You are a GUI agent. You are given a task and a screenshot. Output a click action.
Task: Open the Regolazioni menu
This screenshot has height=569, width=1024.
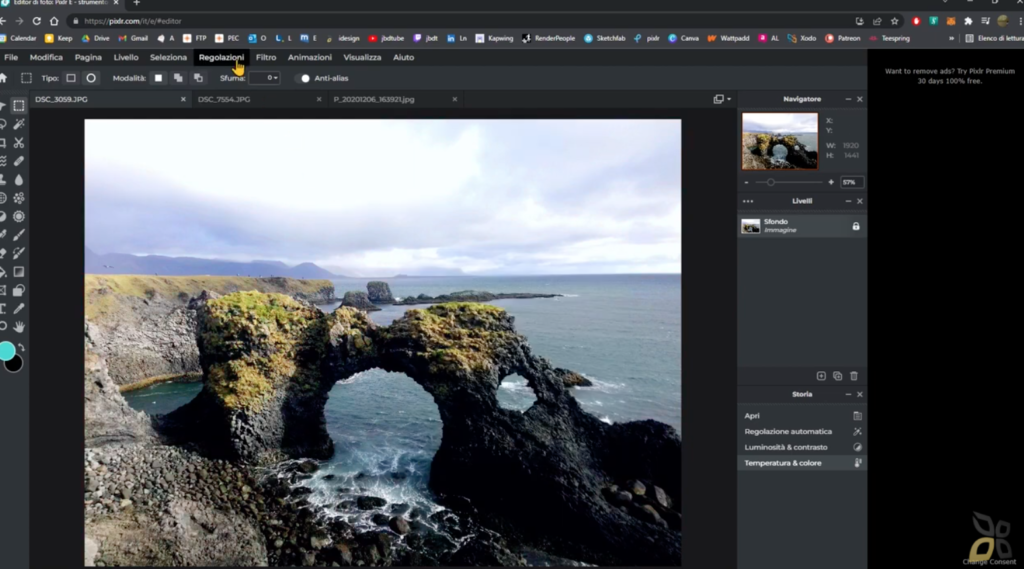221,57
